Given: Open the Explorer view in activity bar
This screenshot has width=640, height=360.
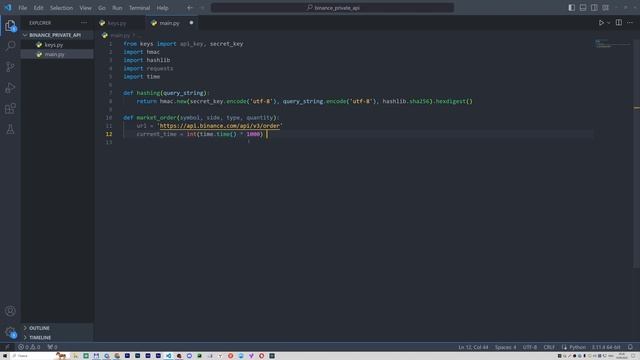Looking at the screenshot, I should tap(10, 26).
